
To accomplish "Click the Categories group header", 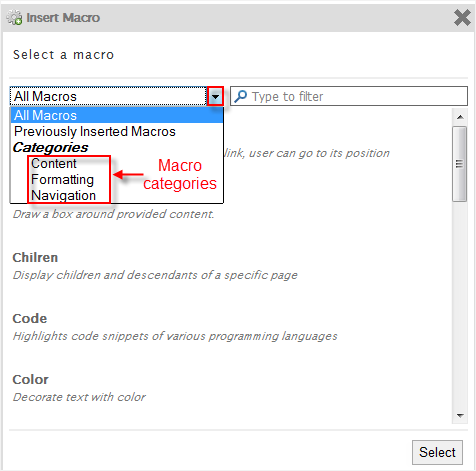I will (50, 147).
